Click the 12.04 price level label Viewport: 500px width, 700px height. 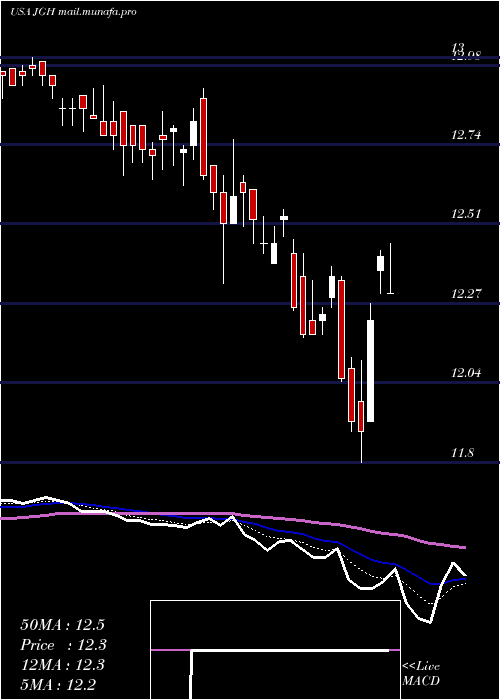[x=466, y=373]
